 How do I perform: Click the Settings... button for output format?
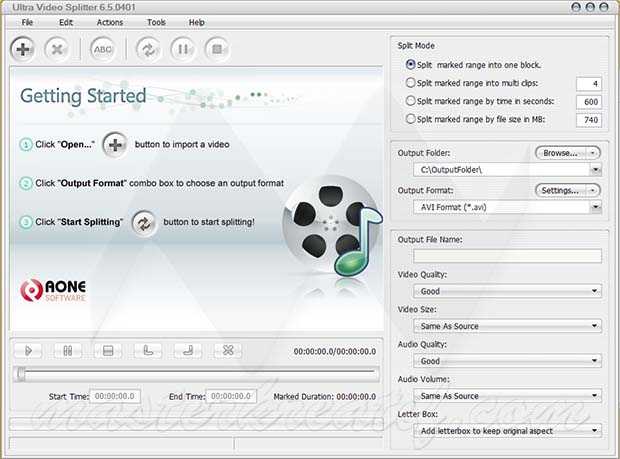pos(561,191)
